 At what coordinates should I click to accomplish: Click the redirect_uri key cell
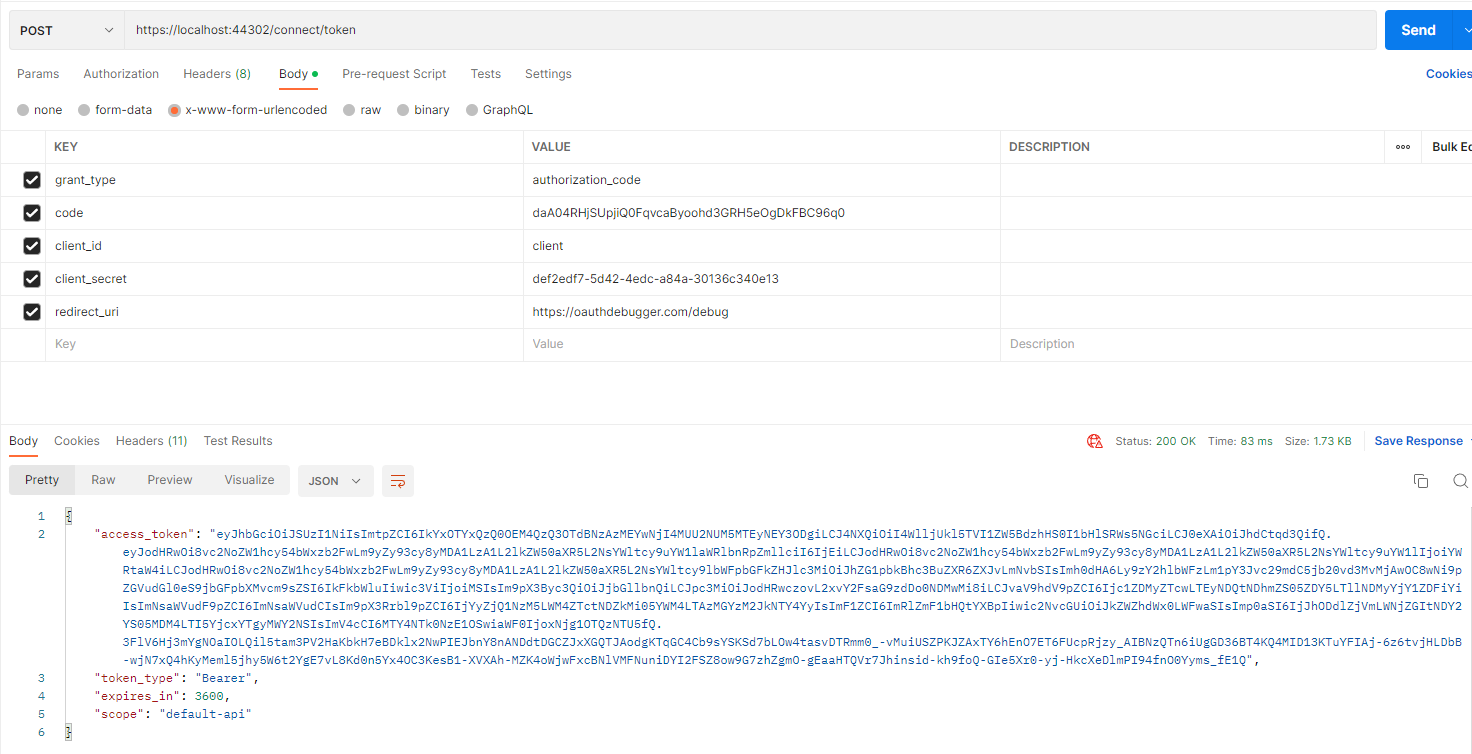click(x=284, y=312)
